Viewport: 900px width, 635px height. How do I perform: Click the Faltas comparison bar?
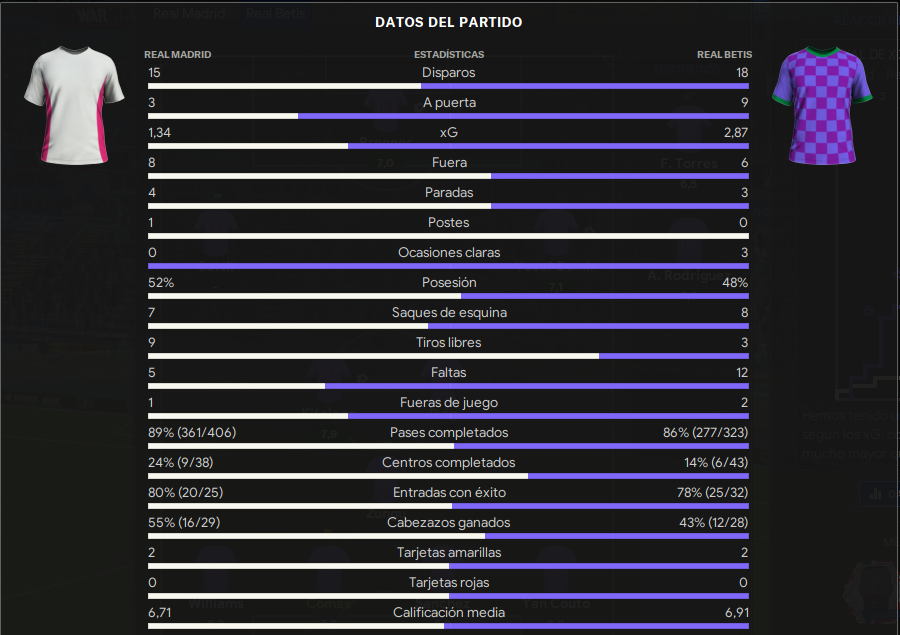(448, 386)
